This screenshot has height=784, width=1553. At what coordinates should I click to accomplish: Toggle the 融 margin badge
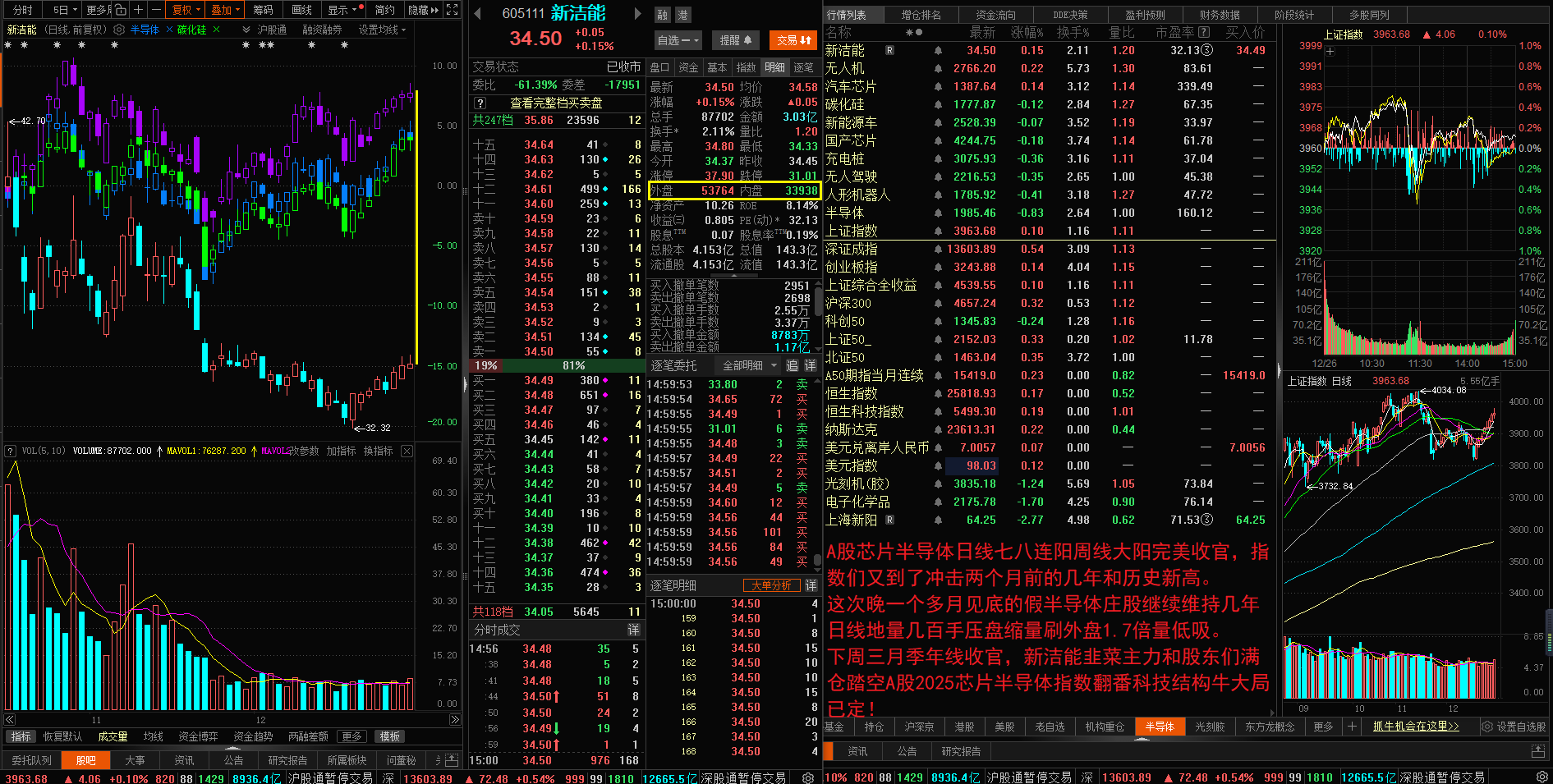(x=663, y=15)
